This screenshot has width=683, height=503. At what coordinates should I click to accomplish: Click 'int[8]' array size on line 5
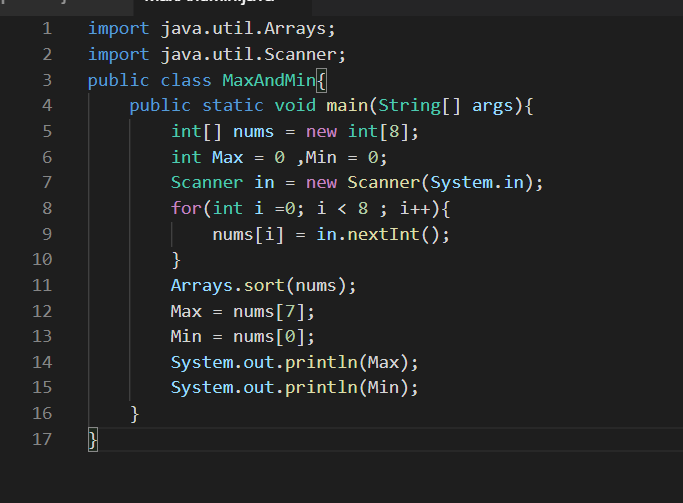click(378, 132)
